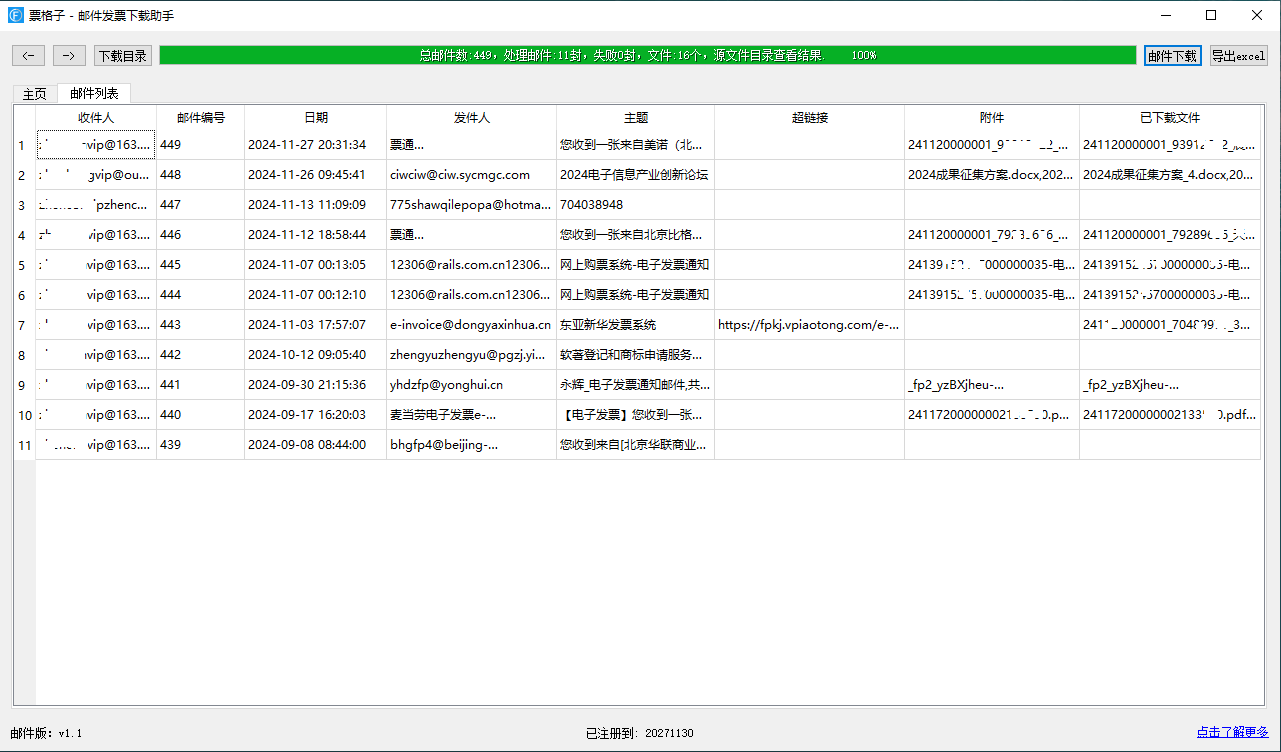Click date cell 2024-10-12 09:05:40
Screen dimensions: 1281x752
315,355
